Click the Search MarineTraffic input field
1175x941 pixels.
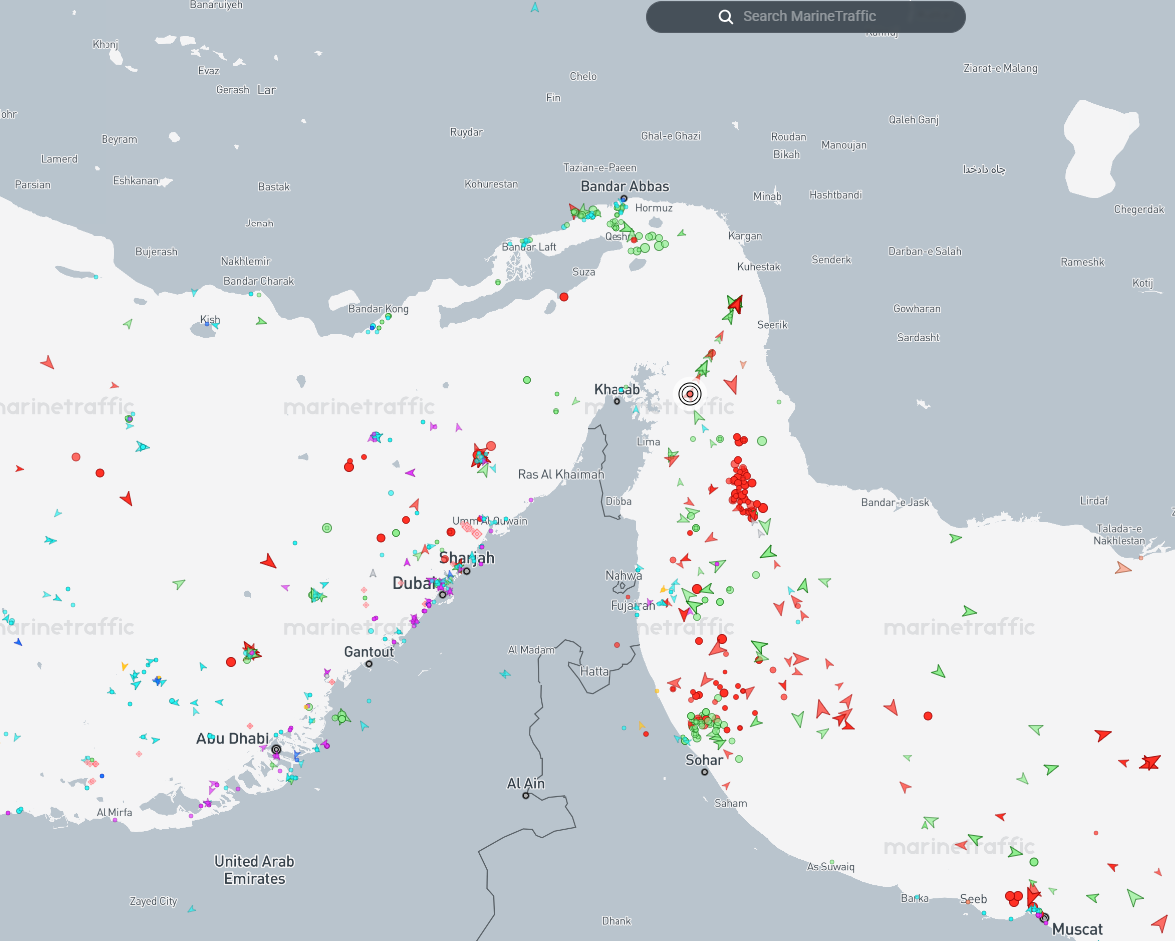click(806, 16)
